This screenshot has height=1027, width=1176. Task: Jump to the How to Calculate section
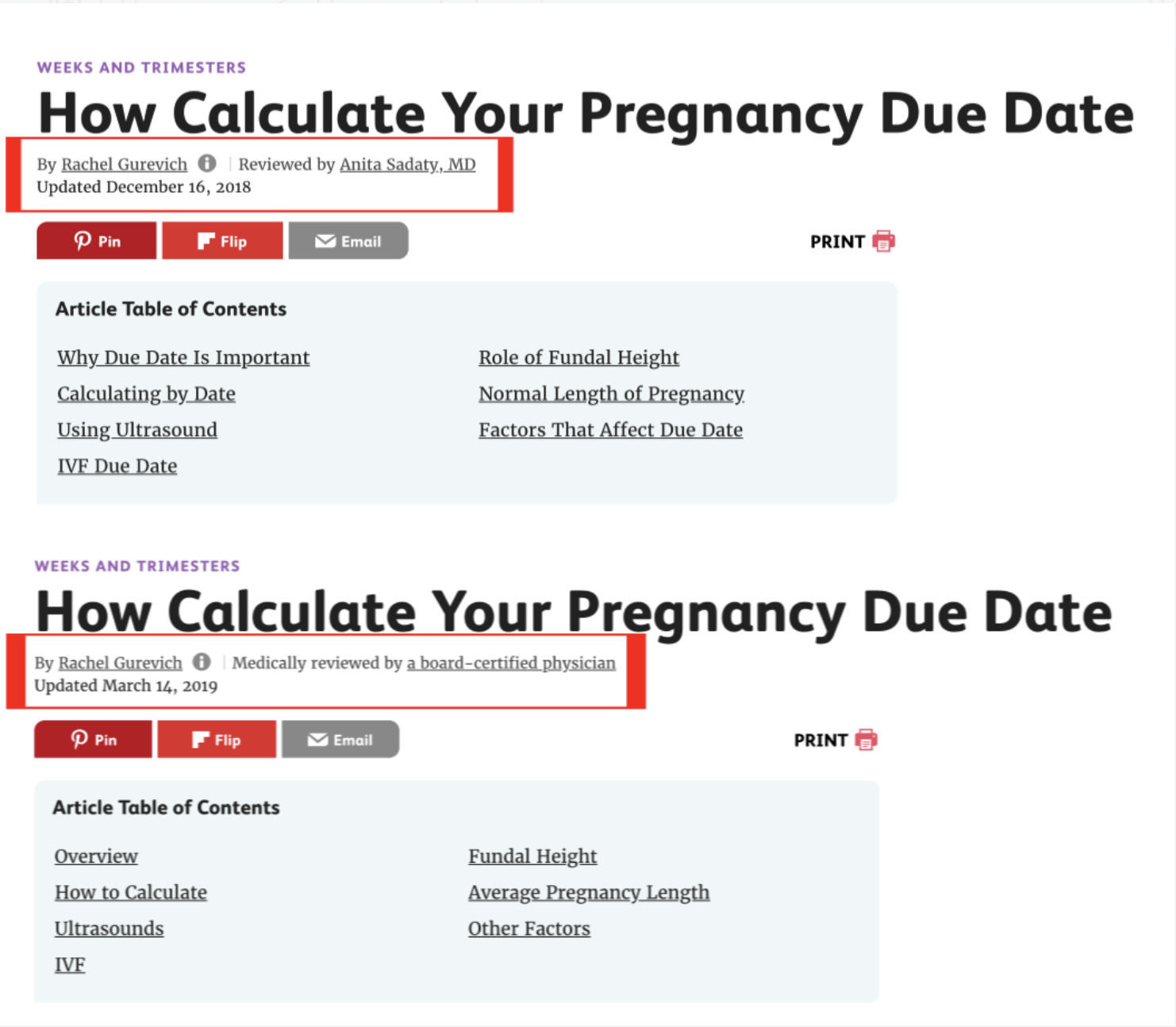tap(131, 893)
